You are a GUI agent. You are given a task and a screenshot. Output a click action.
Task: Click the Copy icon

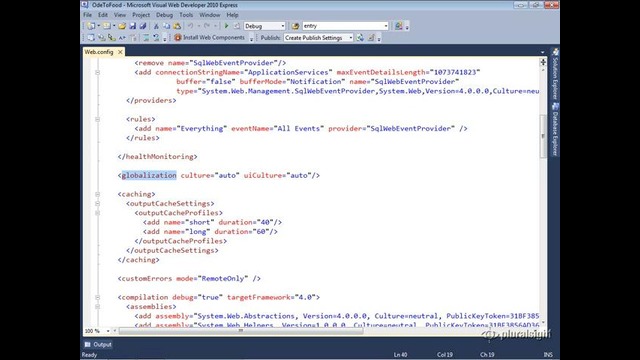[167, 26]
